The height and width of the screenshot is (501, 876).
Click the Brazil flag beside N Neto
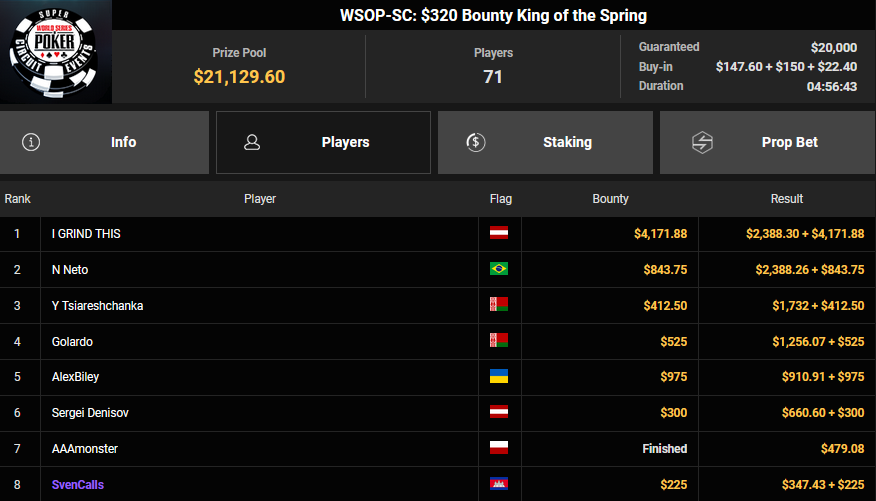tap(498, 269)
